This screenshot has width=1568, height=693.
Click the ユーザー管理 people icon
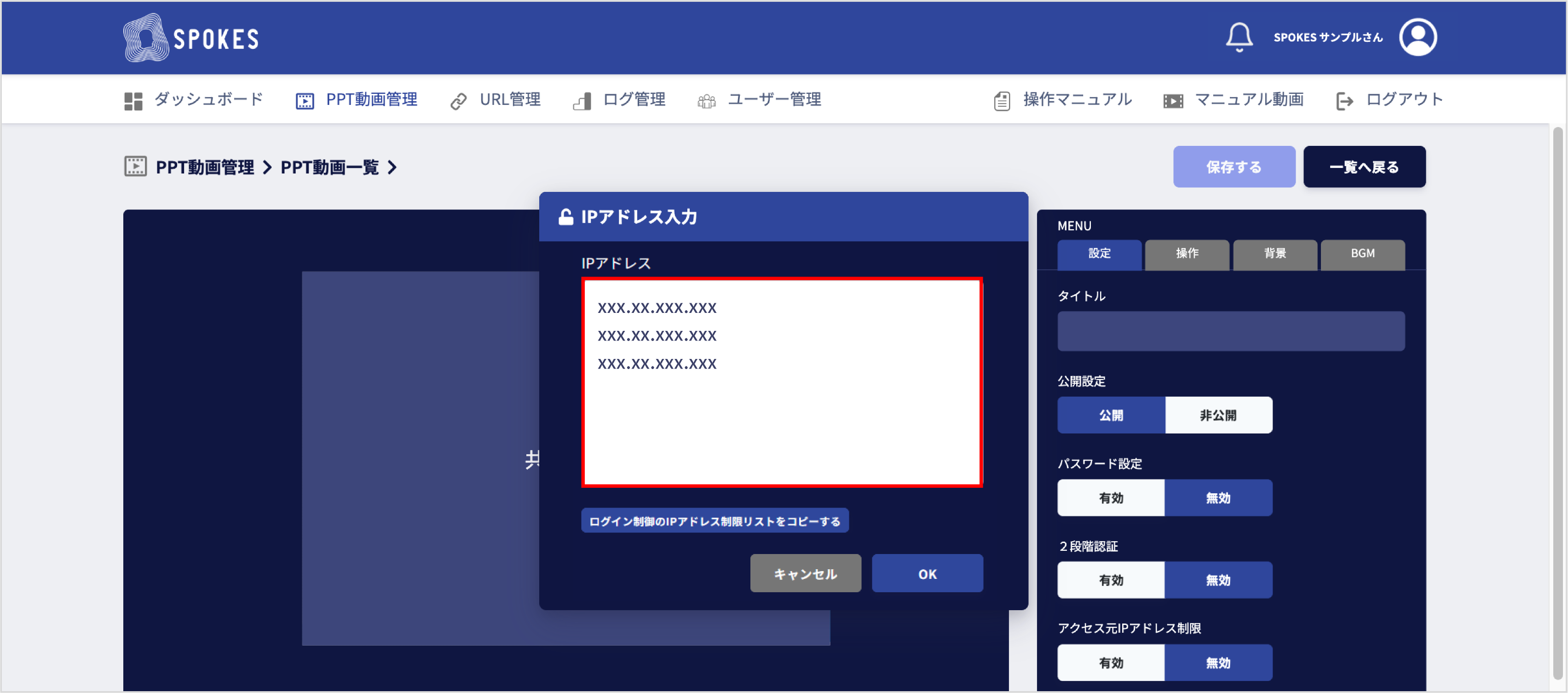(x=706, y=101)
